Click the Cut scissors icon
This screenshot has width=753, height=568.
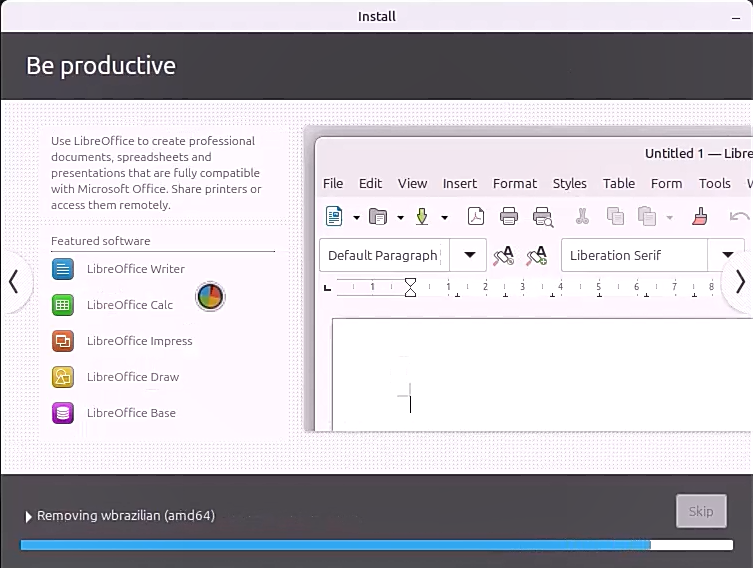[581, 216]
